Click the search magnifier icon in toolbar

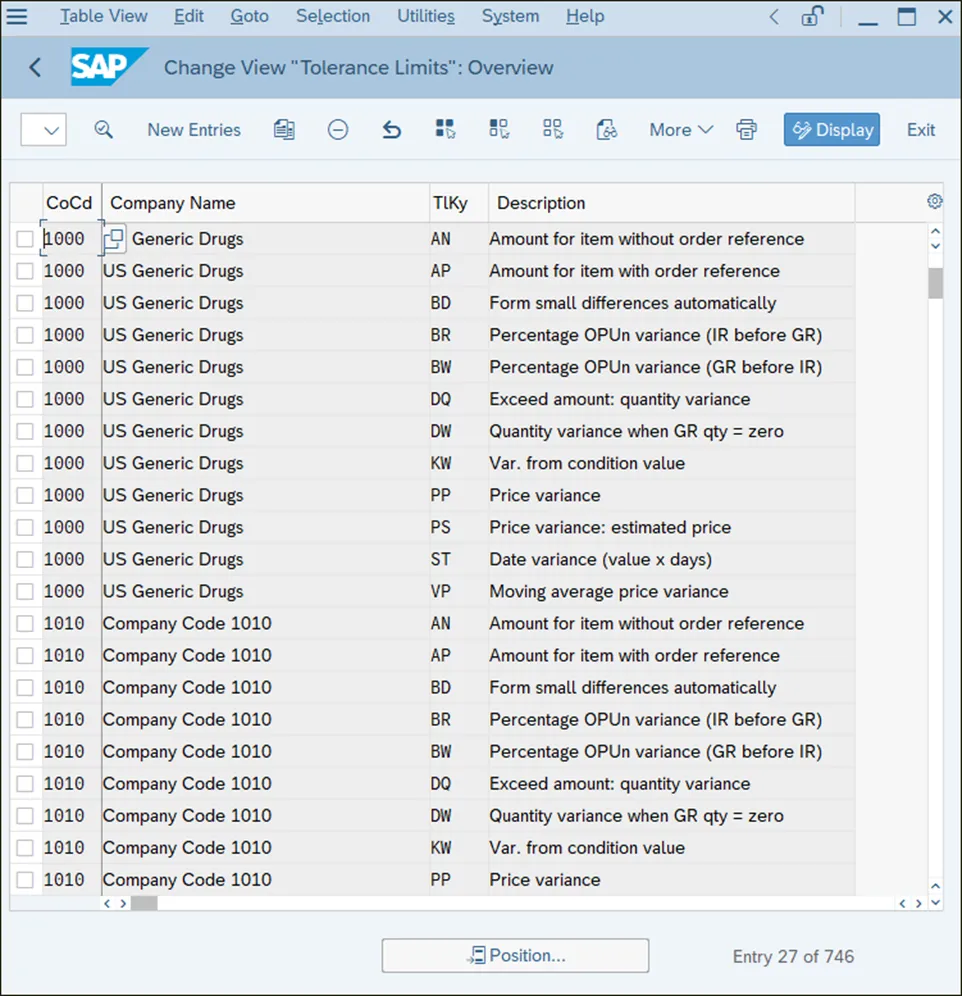click(103, 130)
